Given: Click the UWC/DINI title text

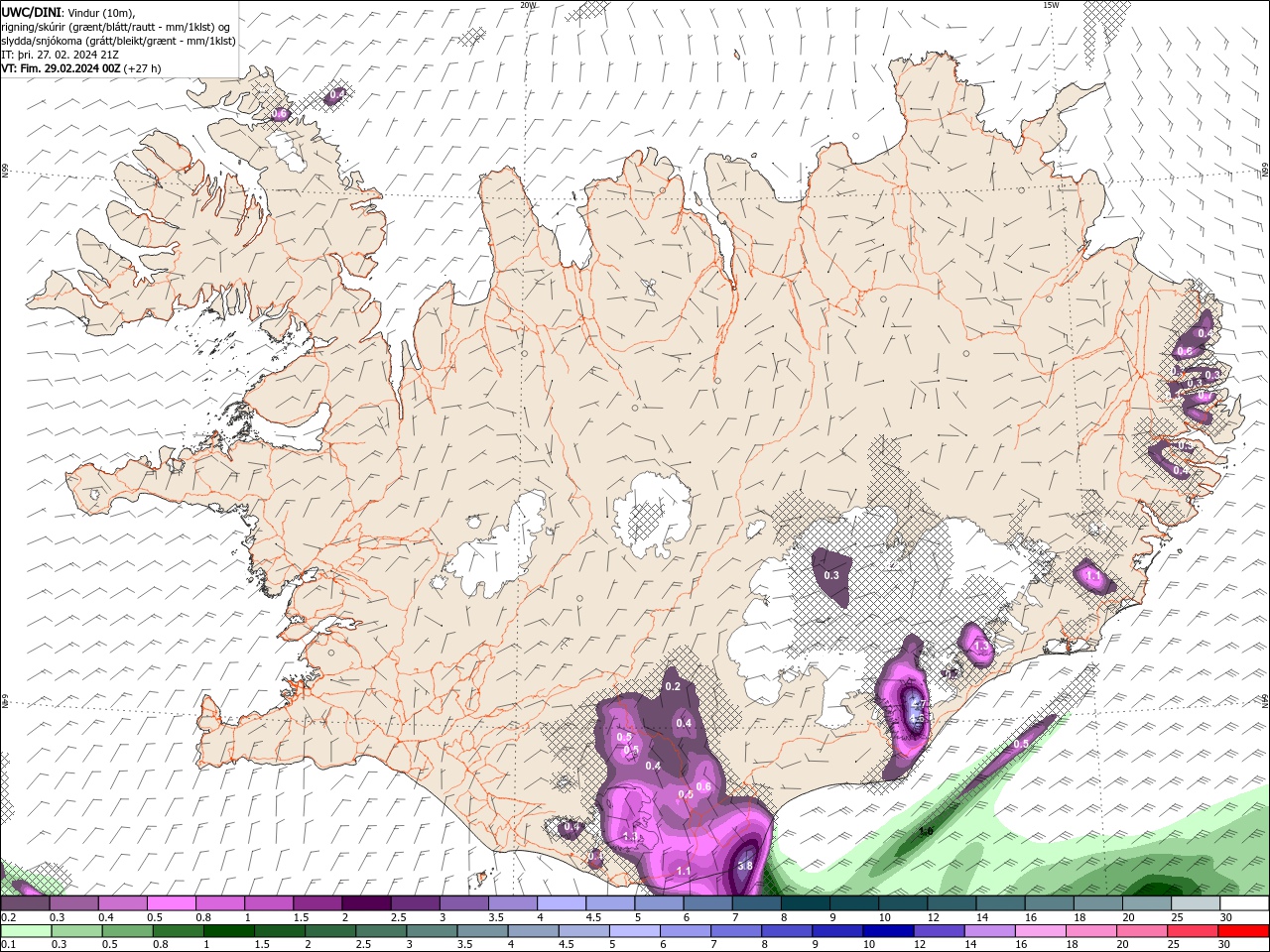Looking at the screenshot, I should 30,12.
